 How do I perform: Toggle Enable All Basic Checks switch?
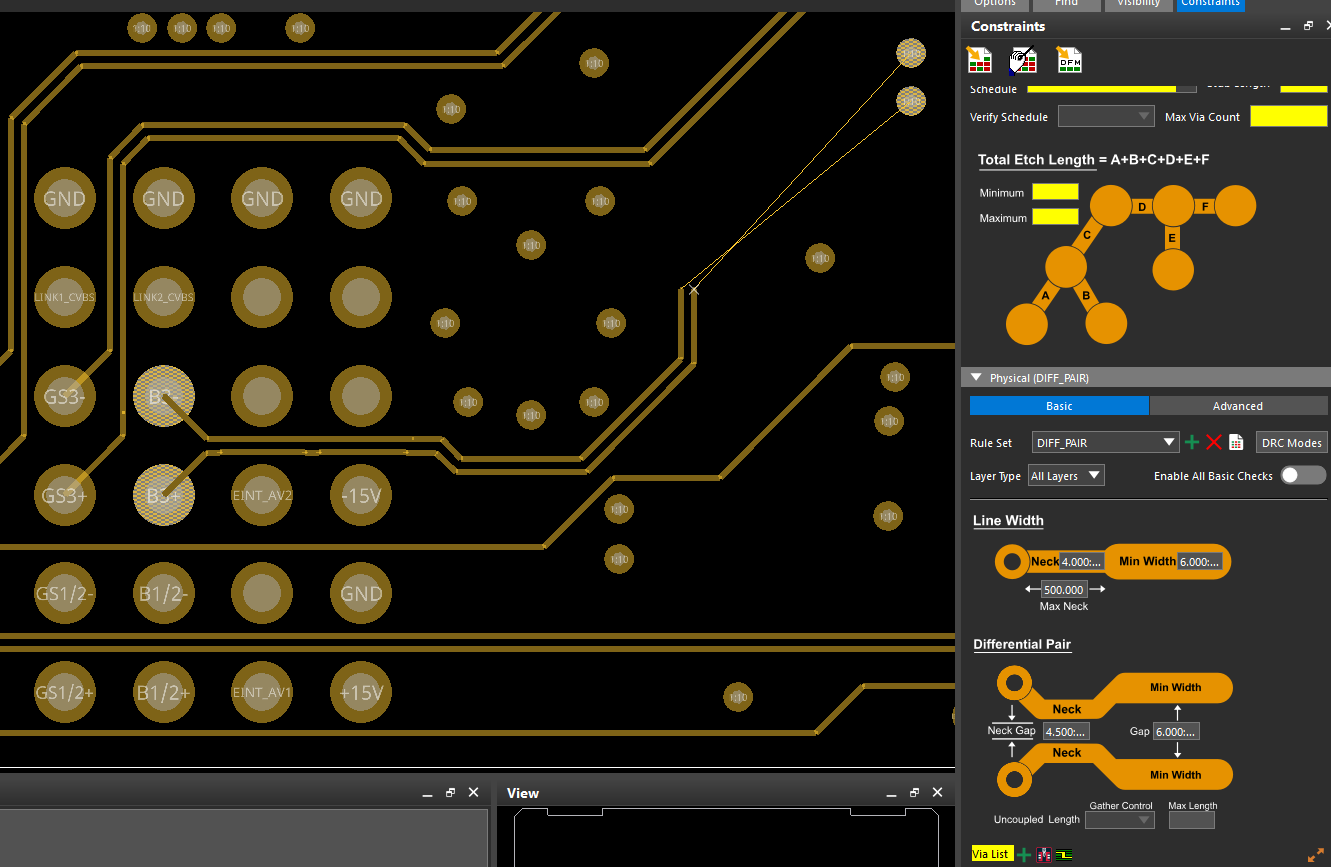pyautogui.click(x=1303, y=475)
